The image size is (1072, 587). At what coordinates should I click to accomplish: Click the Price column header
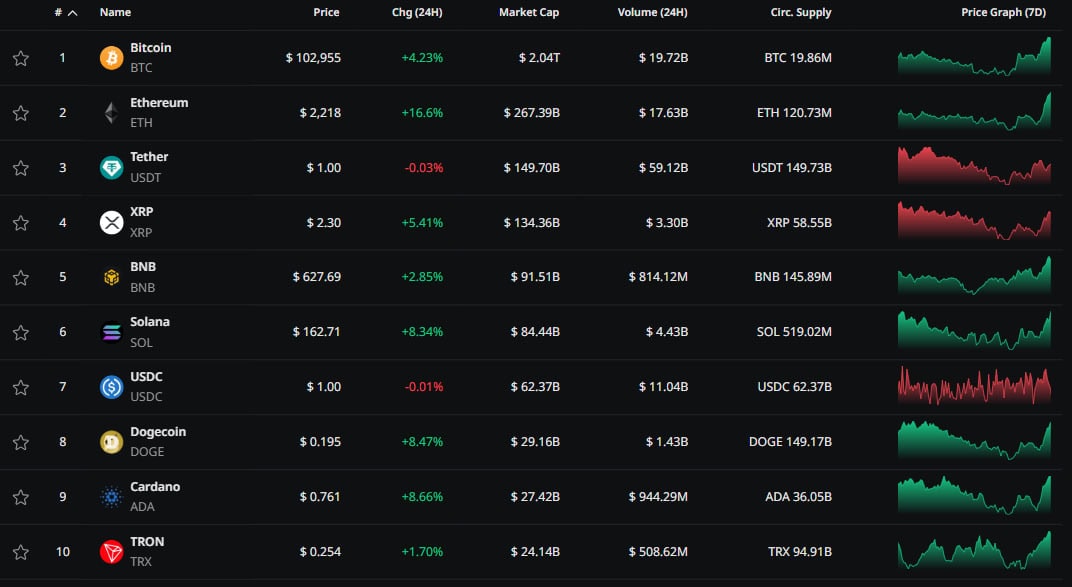click(x=326, y=13)
